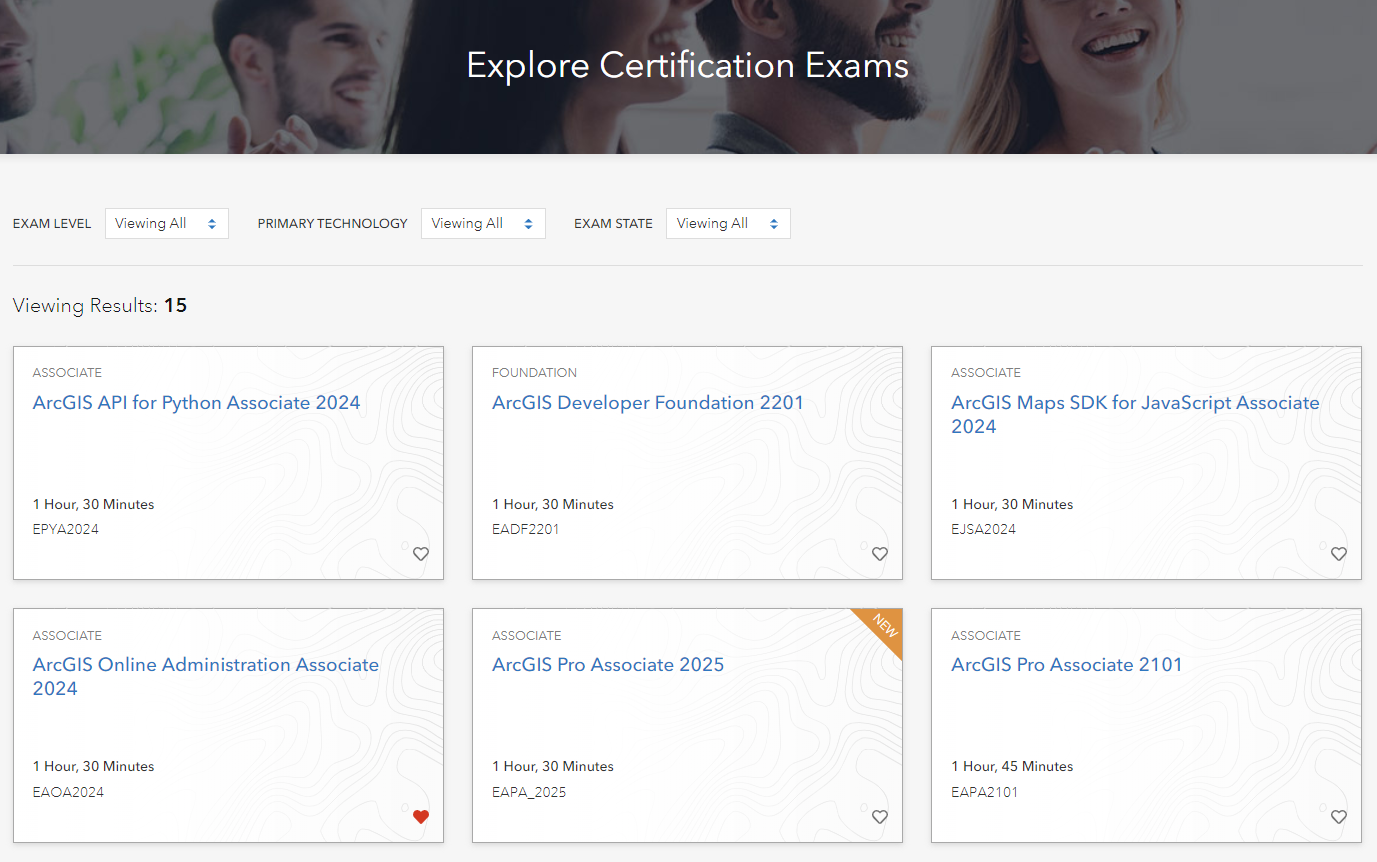Open the PRIMARY TECHNOLOGY filter dropdown

483,223
